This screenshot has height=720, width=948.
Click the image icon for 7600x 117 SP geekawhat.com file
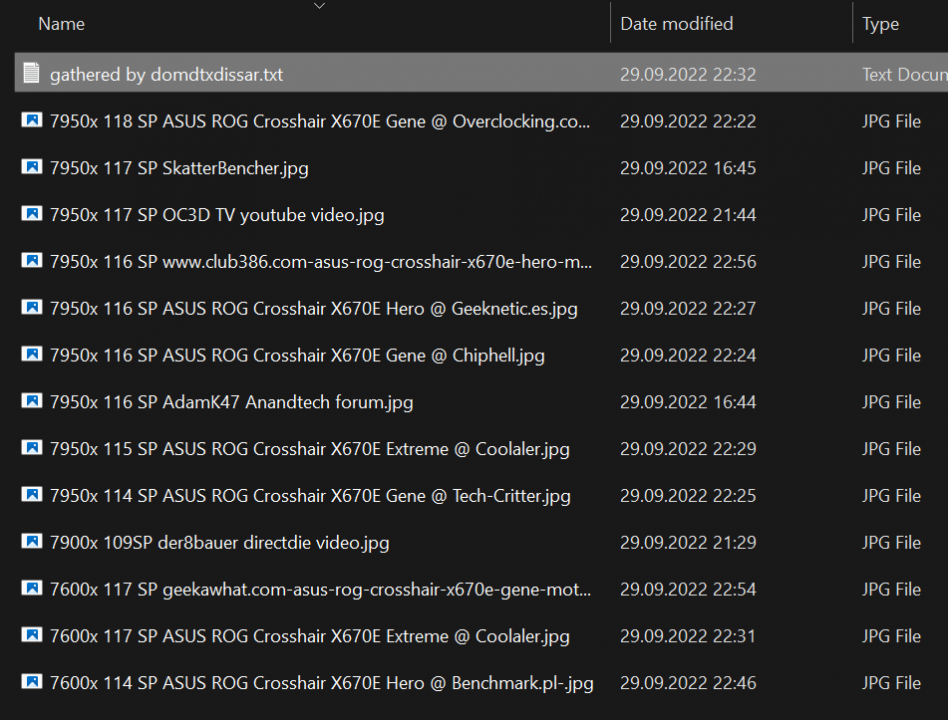(x=31, y=588)
